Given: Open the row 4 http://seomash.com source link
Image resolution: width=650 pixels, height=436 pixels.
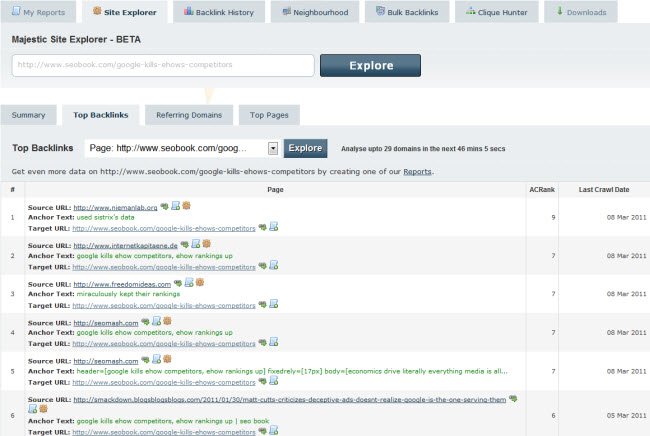Looking at the screenshot, I should pos(106,323).
